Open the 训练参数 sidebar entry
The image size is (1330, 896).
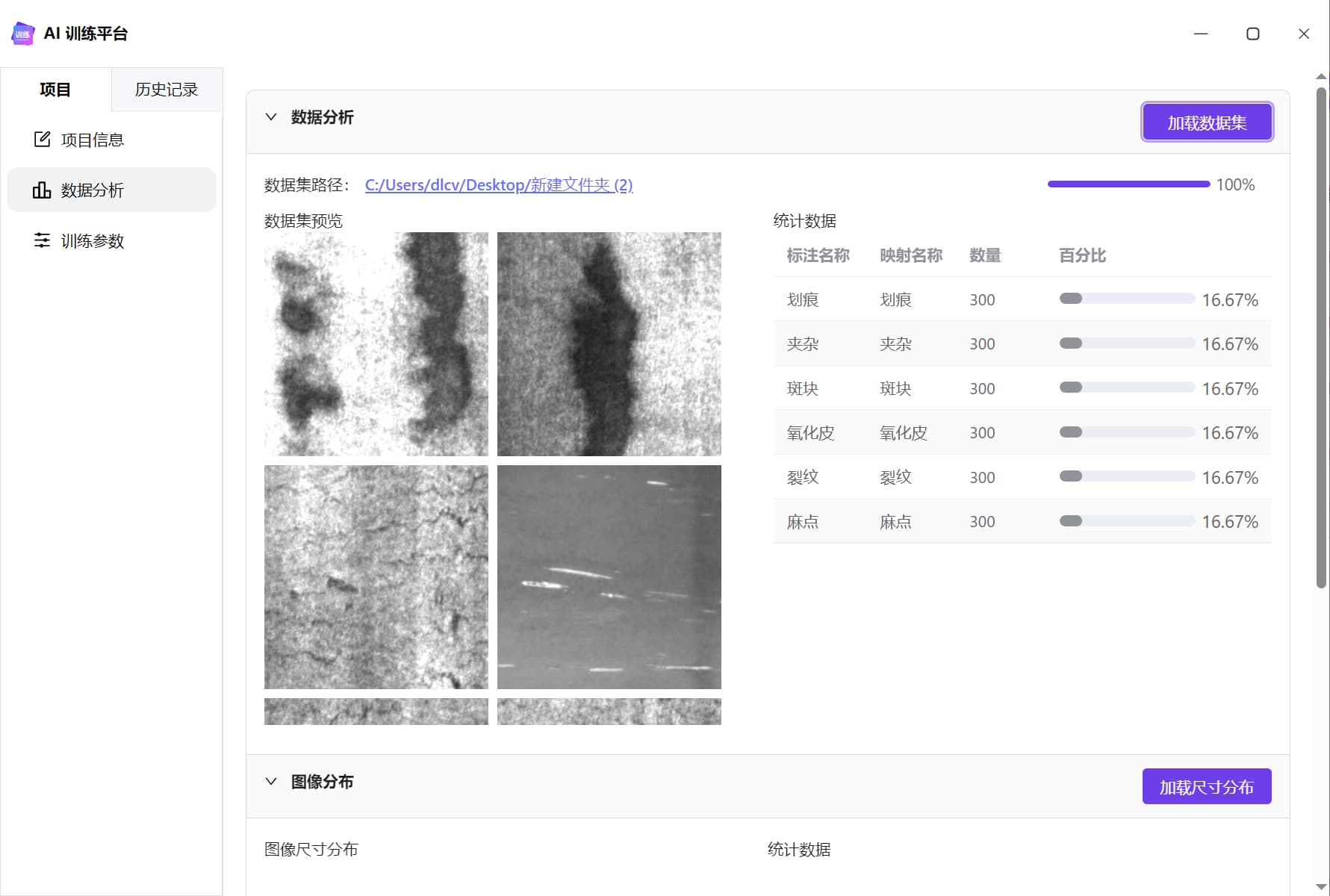click(x=111, y=240)
